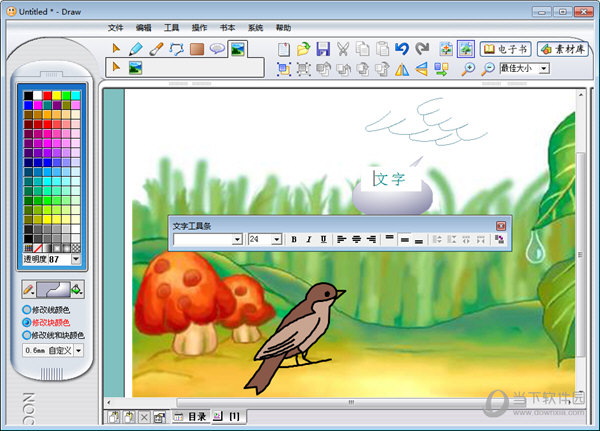The height and width of the screenshot is (431, 600).
Task: Click the text color icon in text toolbar
Action: [499, 240]
